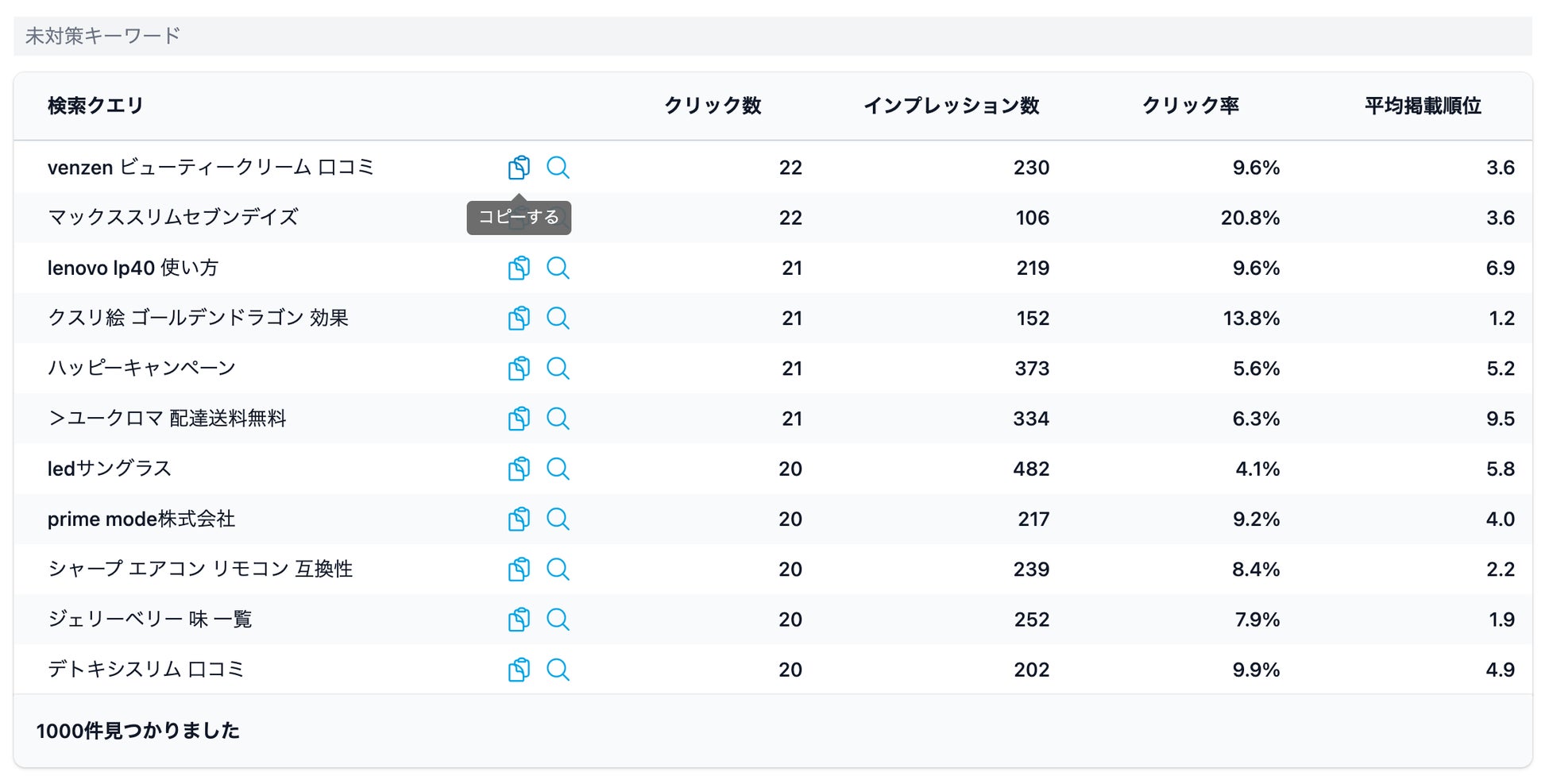
Task: Copy the 'venzen ビューティークリーム 口コミ' query
Action: pyautogui.click(x=519, y=168)
